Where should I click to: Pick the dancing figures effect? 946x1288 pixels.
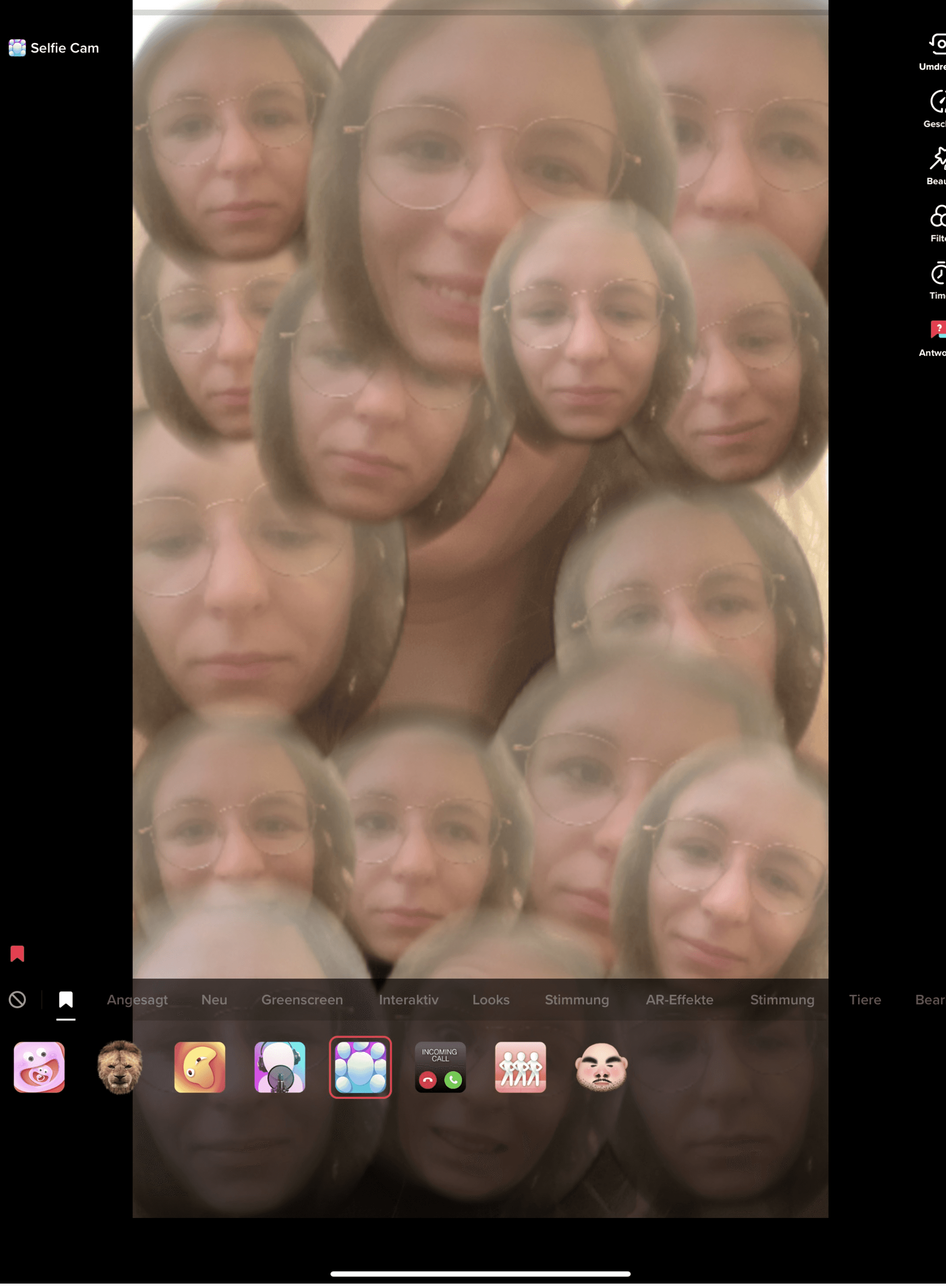521,1067
